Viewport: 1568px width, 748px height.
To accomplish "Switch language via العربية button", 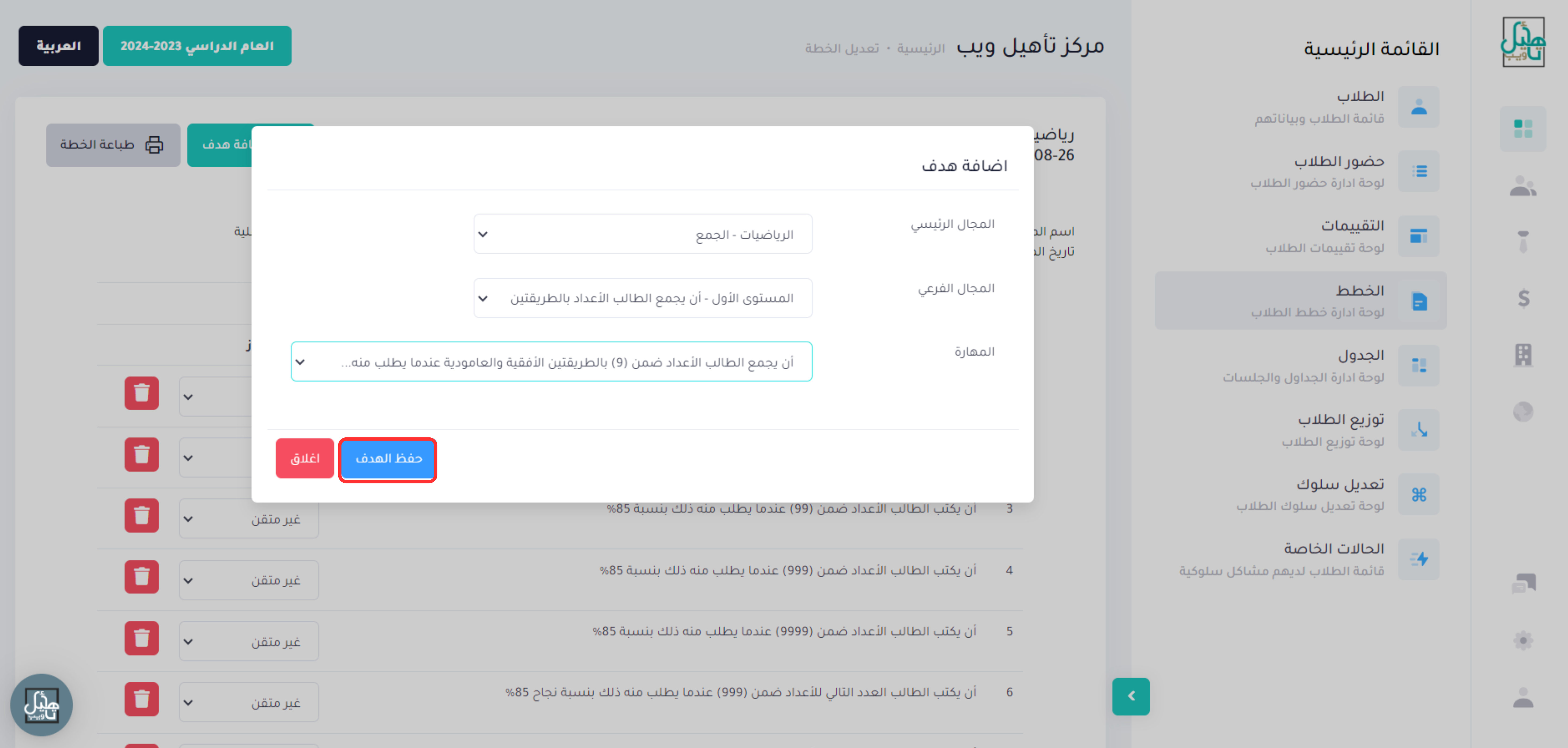I will click(x=58, y=46).
